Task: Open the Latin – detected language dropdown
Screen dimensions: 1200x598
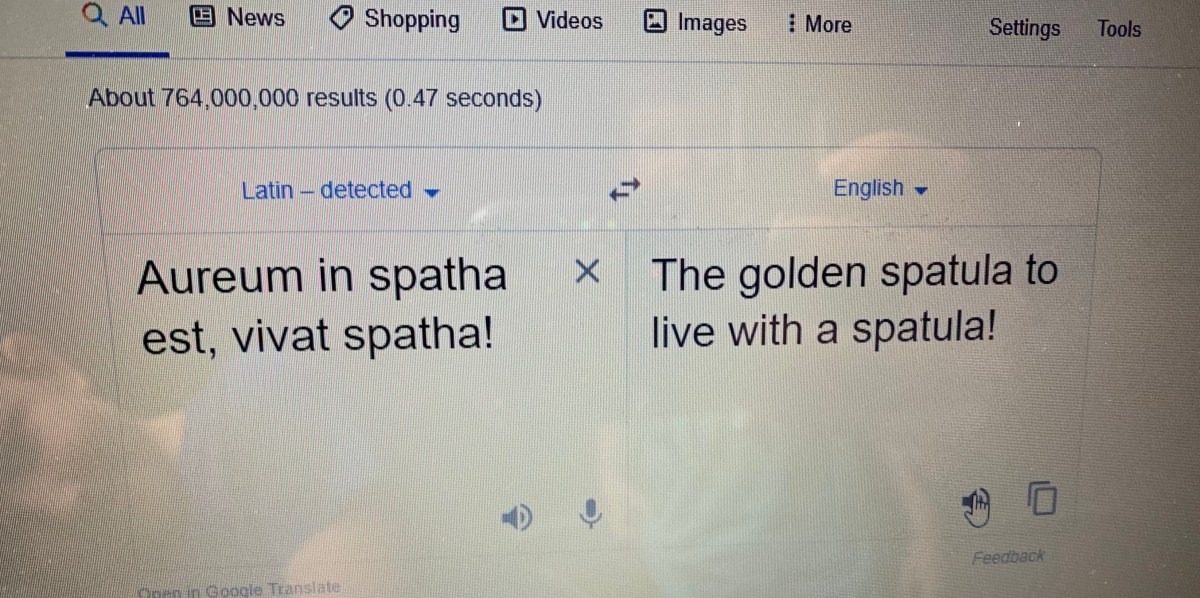Action: (x=341, y=190)
